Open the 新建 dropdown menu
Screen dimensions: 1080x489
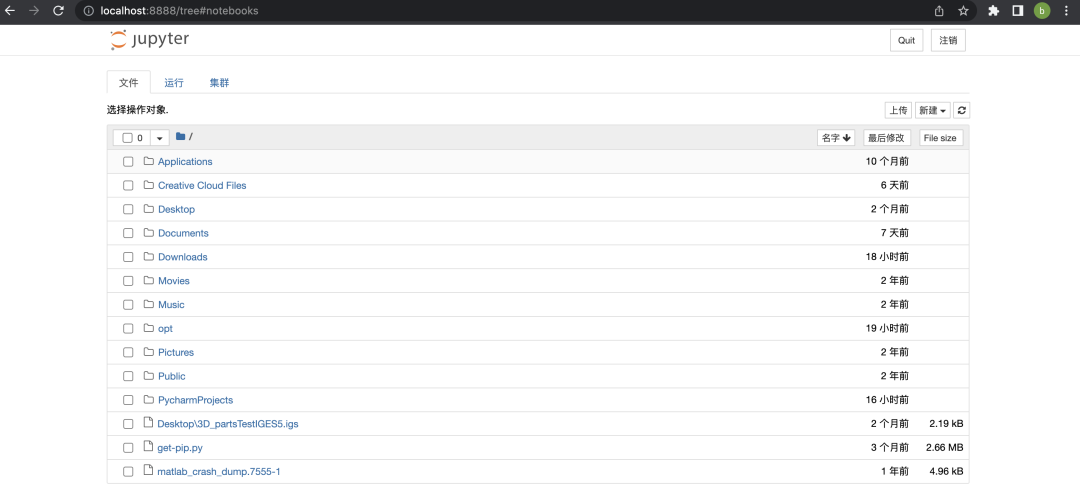tap(933, 110)
